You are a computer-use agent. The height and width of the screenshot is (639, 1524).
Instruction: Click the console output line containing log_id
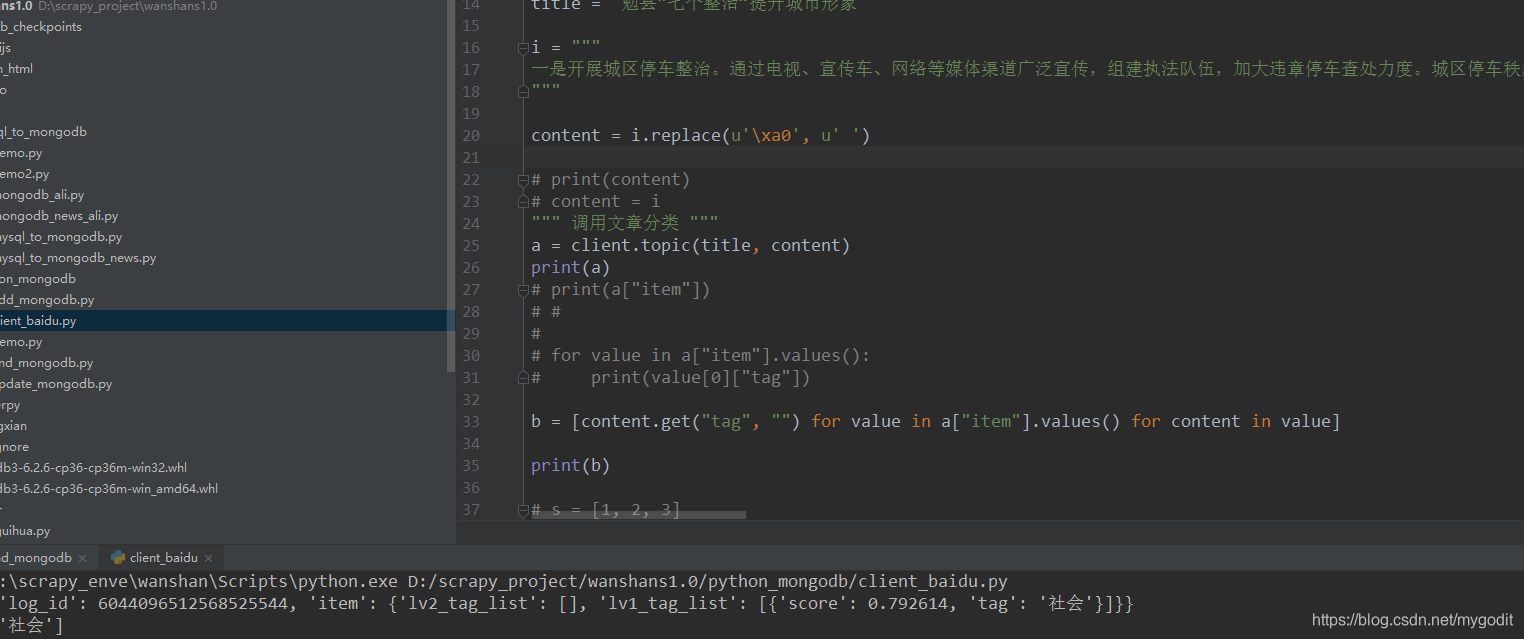[x=567, y=604]
